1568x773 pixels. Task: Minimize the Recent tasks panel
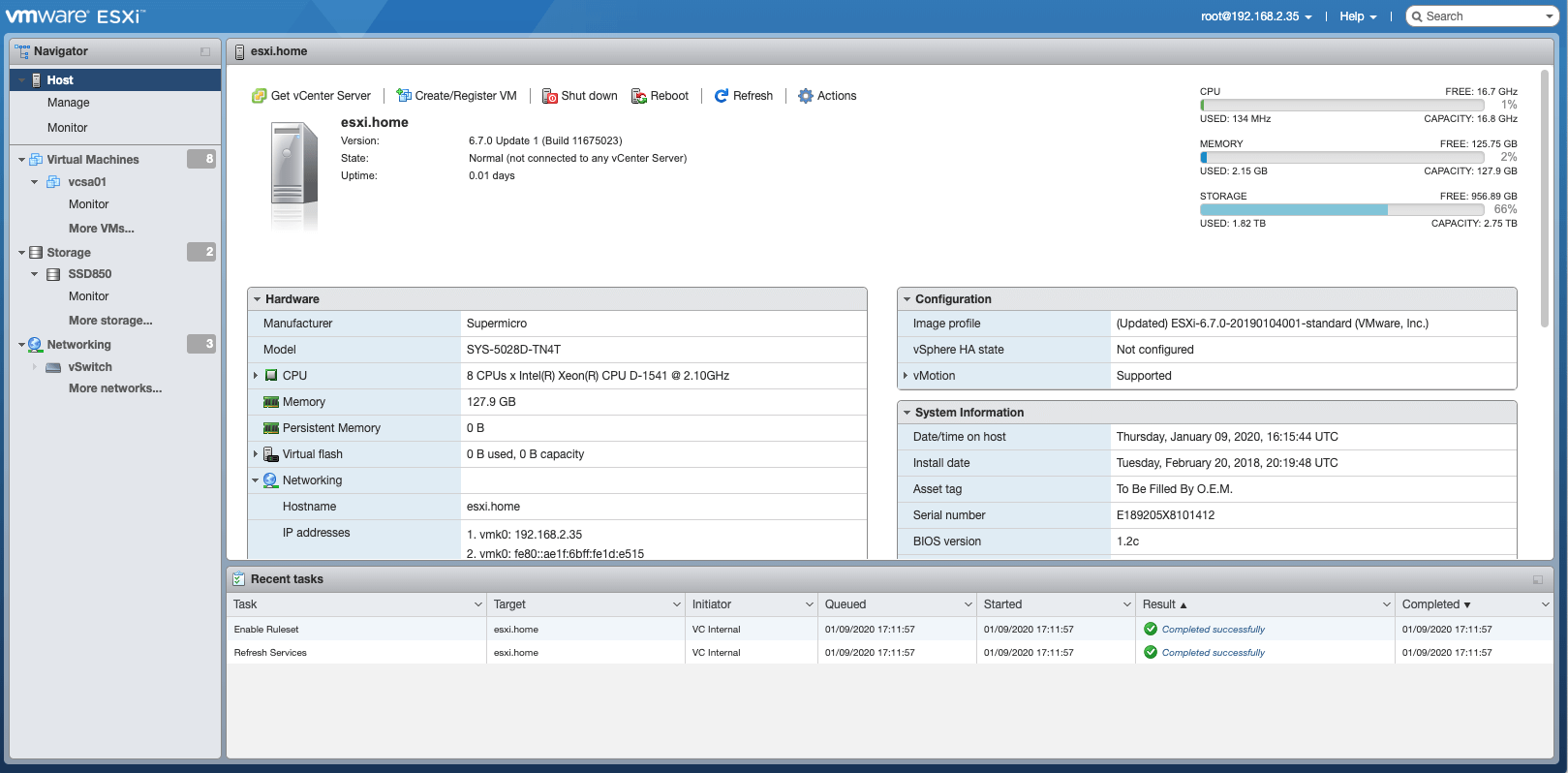1538,580
